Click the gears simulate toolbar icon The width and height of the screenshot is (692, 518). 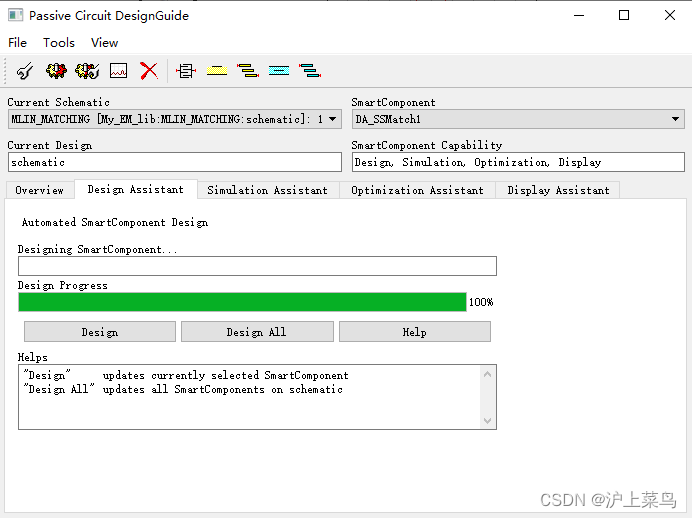56,71
